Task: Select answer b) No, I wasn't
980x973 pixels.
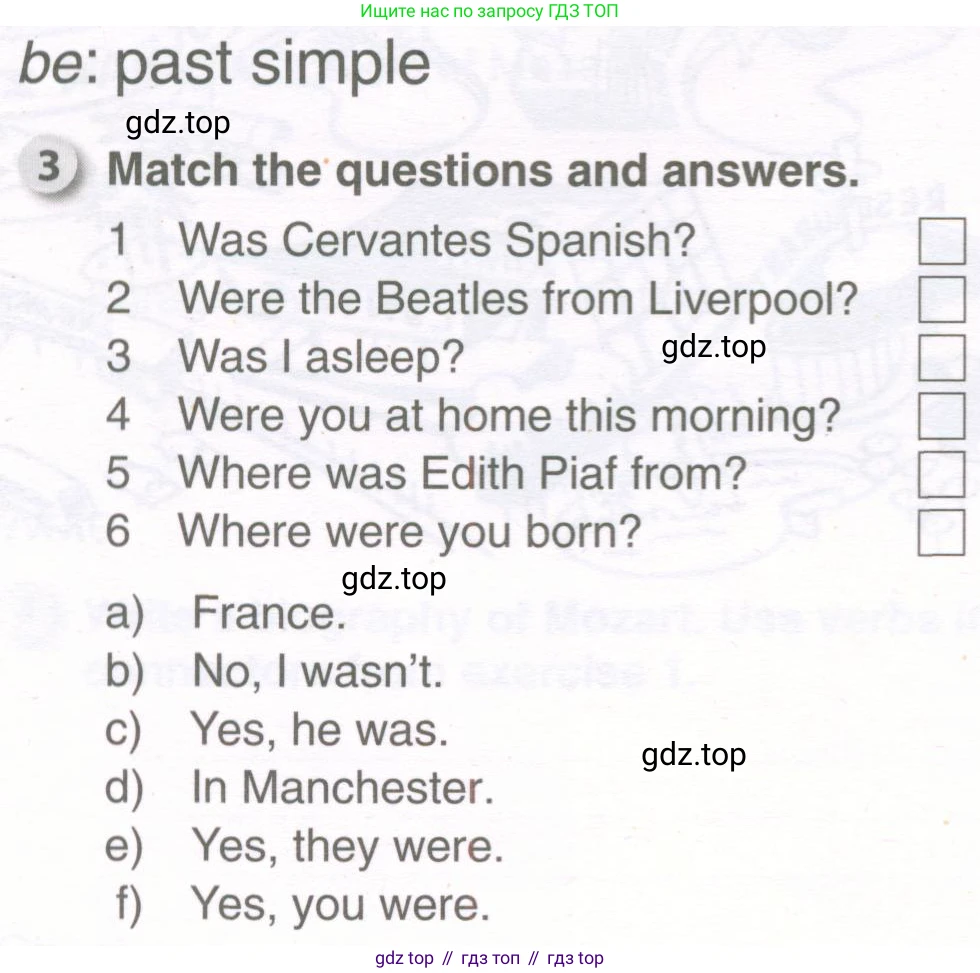Action: pos(274,671)
